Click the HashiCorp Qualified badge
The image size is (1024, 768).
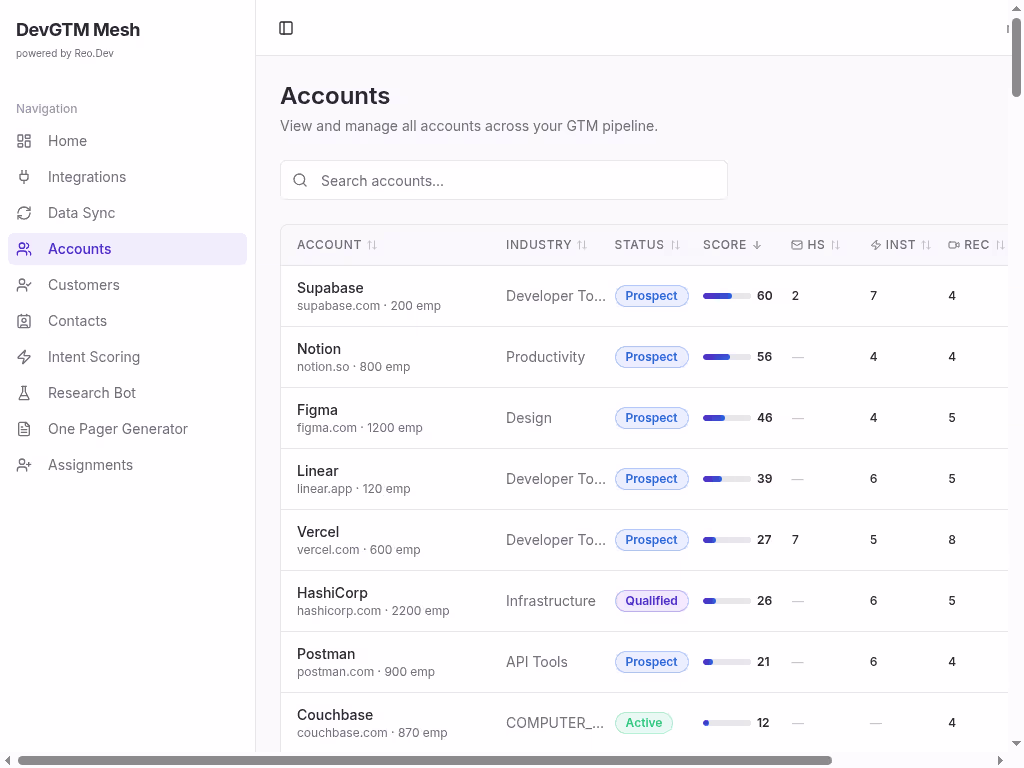tap(651, 600)
